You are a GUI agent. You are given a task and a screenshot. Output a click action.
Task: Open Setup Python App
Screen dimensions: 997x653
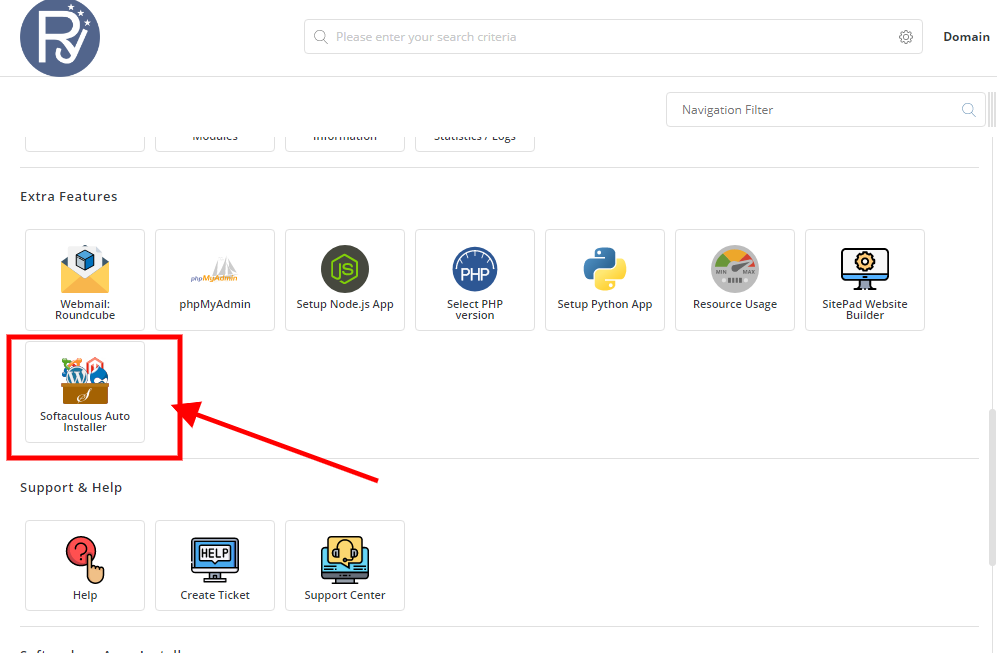click(605, 280)
